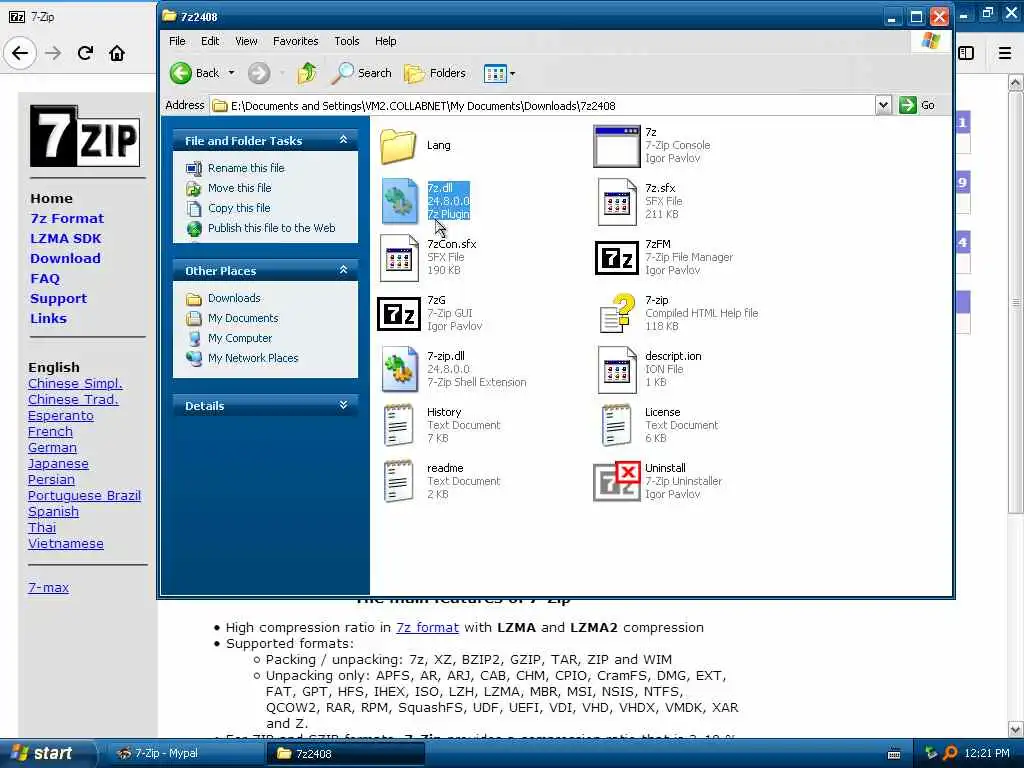Collapse File and Folder Tasks panel

344,140
